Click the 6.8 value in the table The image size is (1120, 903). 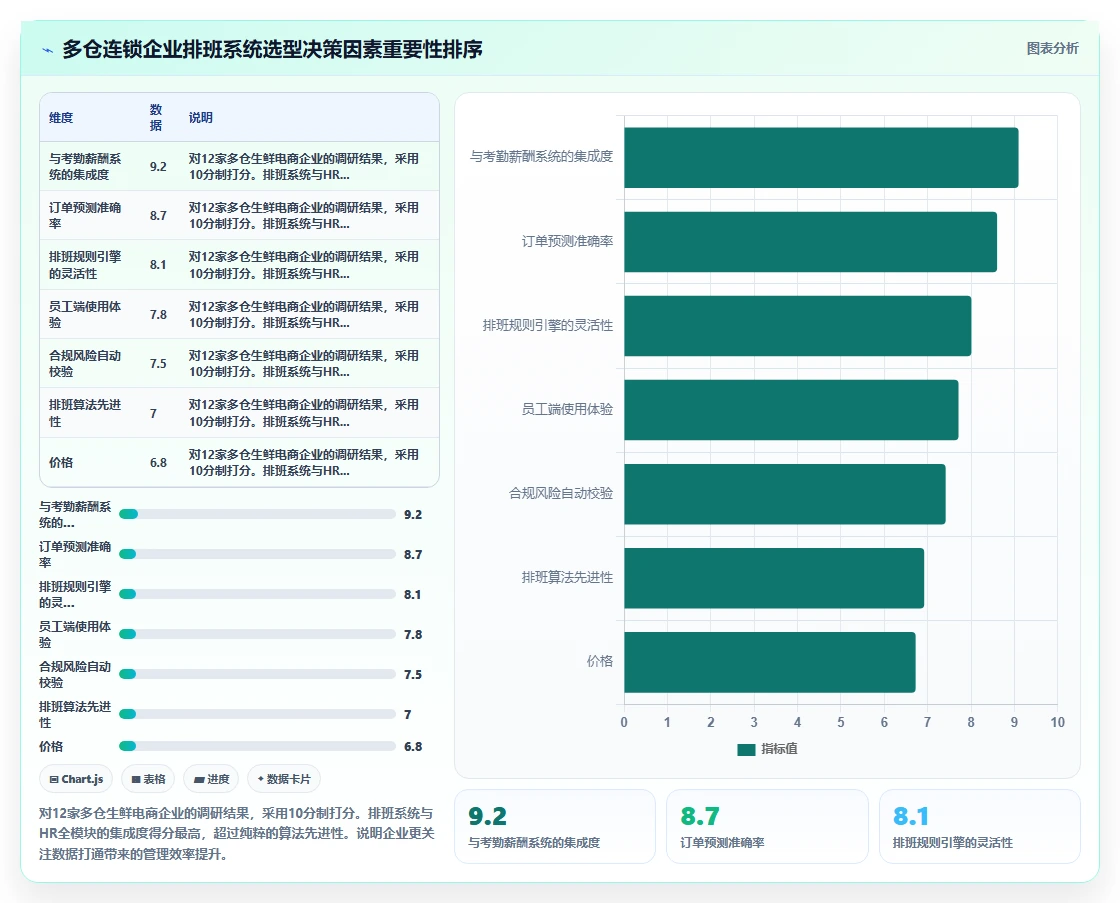[x=158, y=463]
